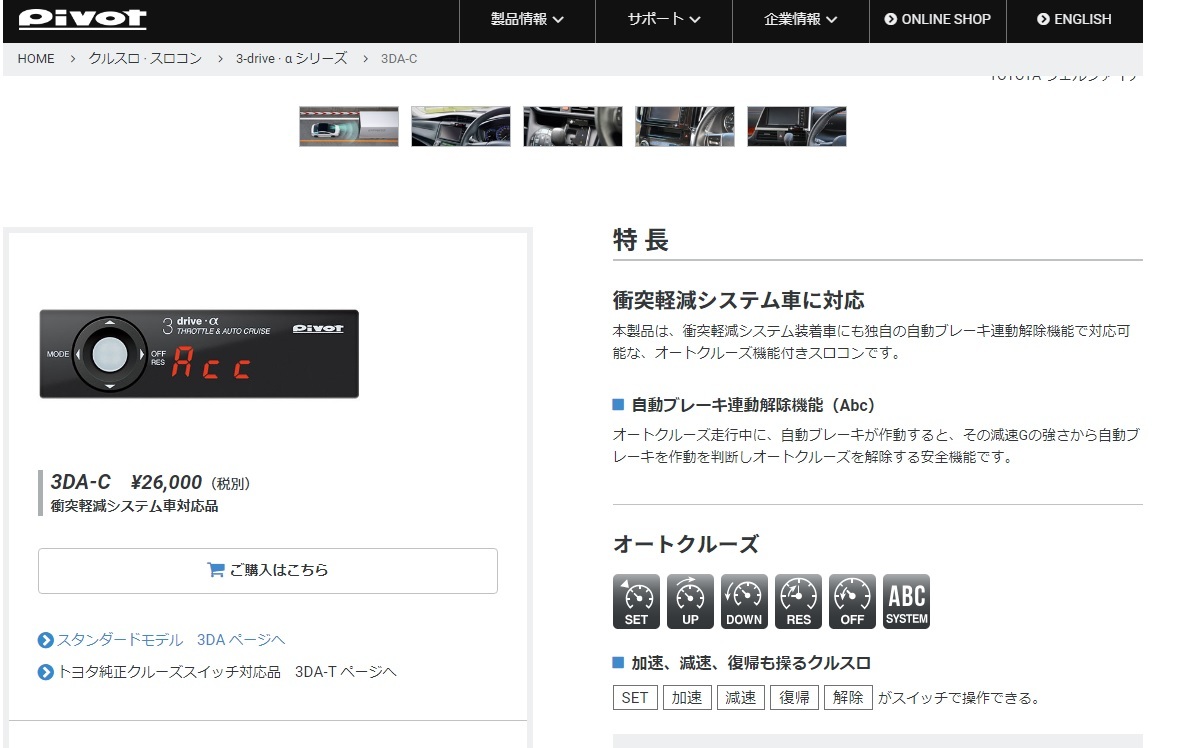Click the ABC SYSTEM icon

coord(906,600)
